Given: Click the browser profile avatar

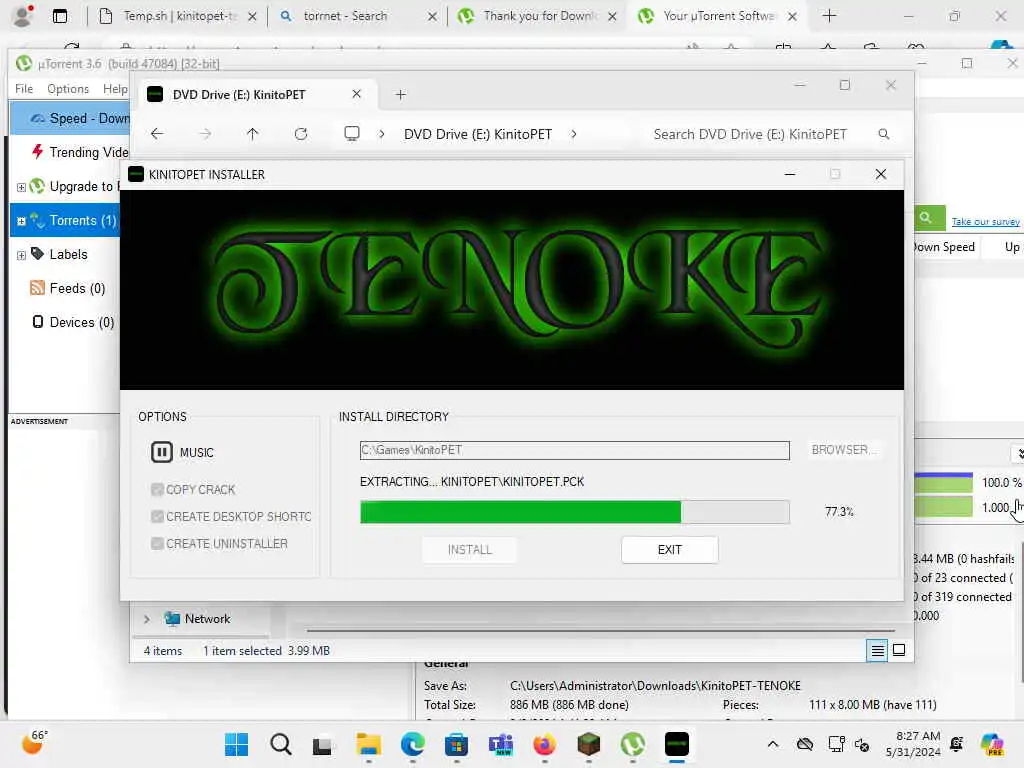Looking at the screenshot, I should click(x=22, y=16).
